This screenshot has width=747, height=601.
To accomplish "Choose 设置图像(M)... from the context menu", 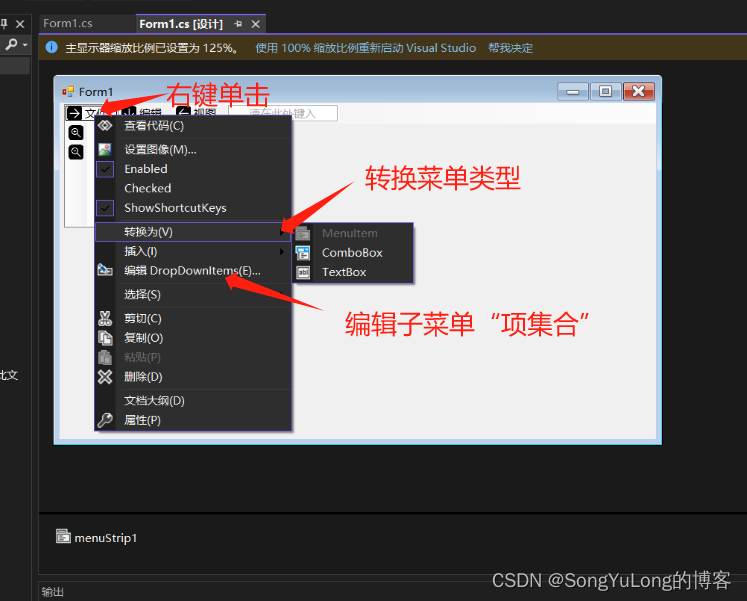I will point(193,150).
